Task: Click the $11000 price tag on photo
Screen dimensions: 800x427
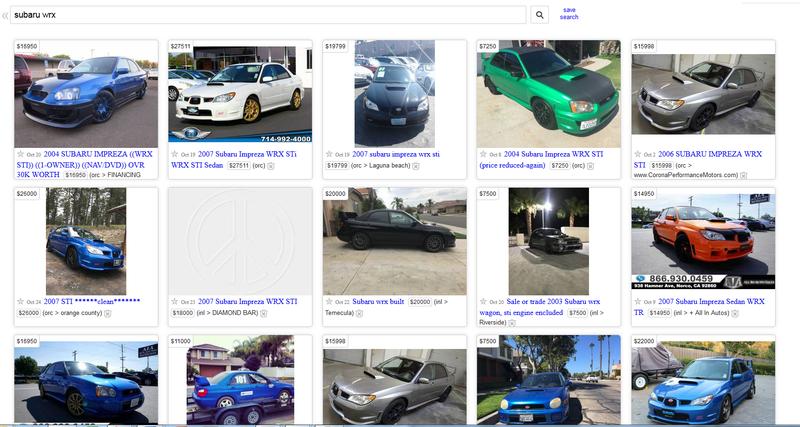Action: click(181, 341)
